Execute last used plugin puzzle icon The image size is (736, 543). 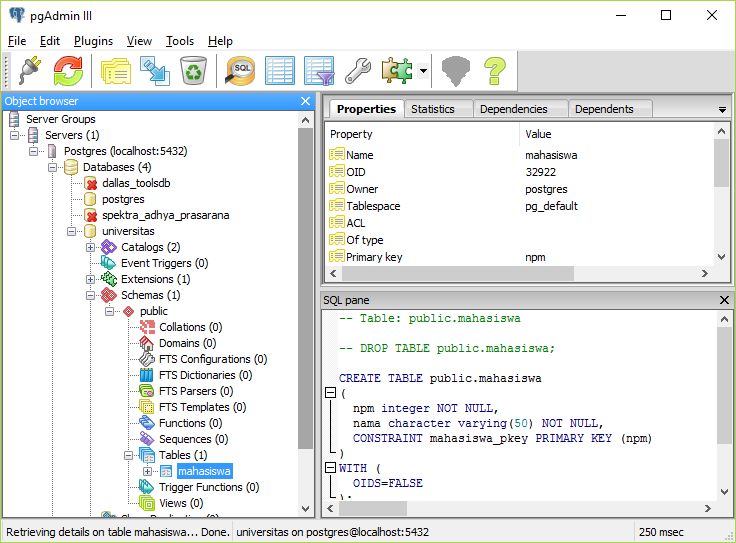point(397,71)
